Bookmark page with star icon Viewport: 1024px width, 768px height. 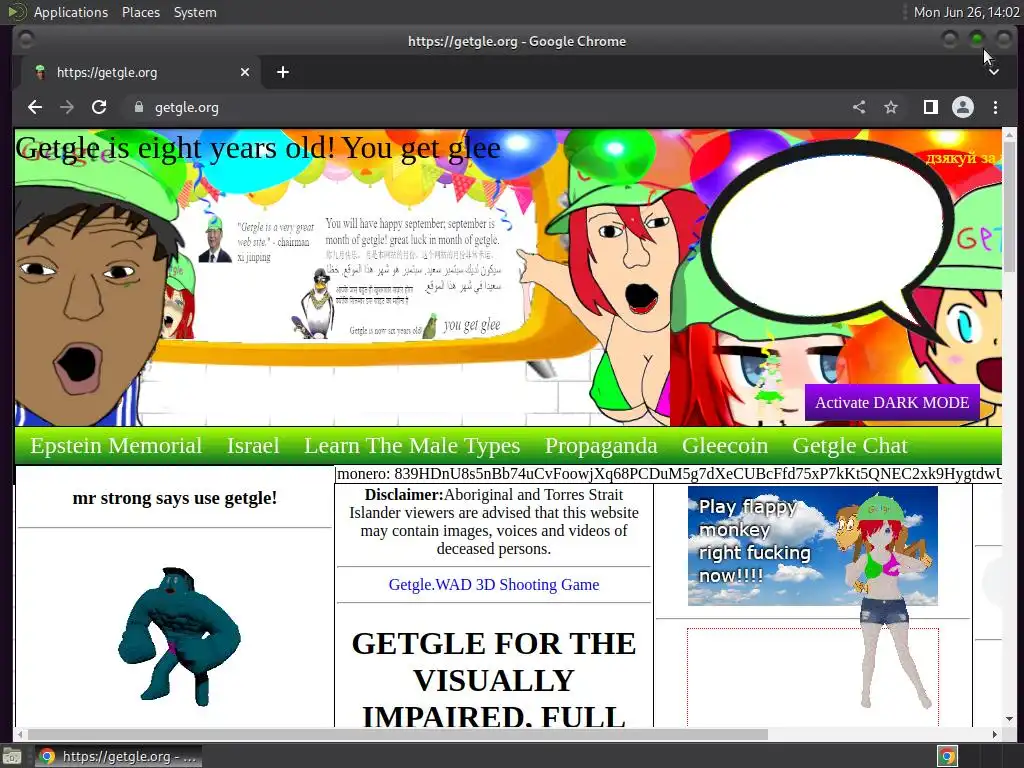click(x=891, y=107)
